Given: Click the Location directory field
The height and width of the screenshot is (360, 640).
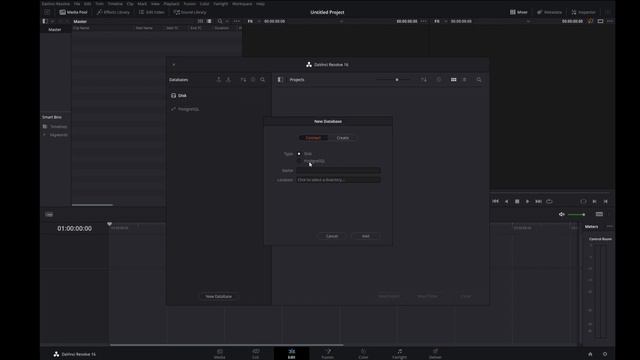Looking at the screenshot, I should pyautogui.click(x=338, y=180).
